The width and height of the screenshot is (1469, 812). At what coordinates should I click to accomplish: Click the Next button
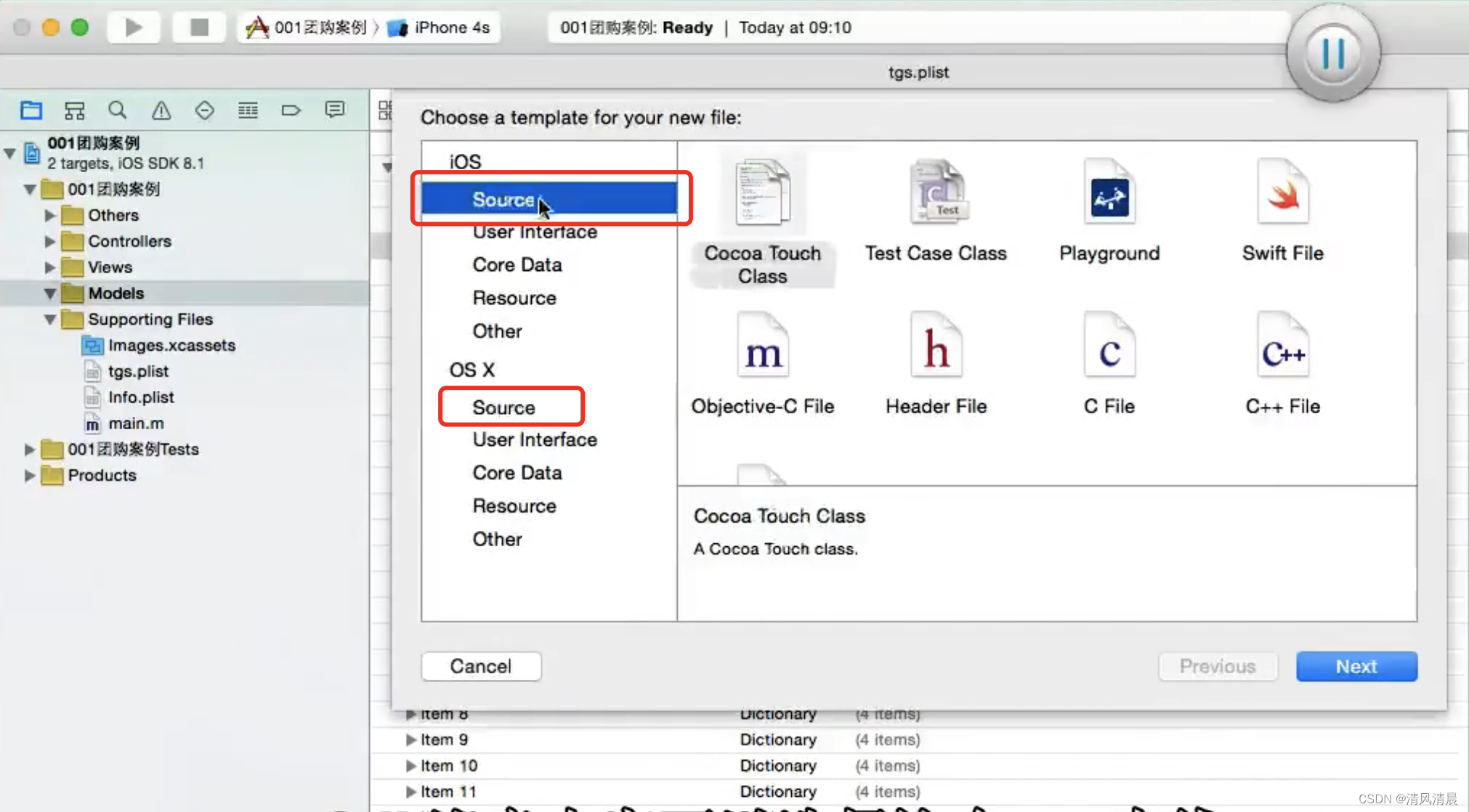[1356, 666]
